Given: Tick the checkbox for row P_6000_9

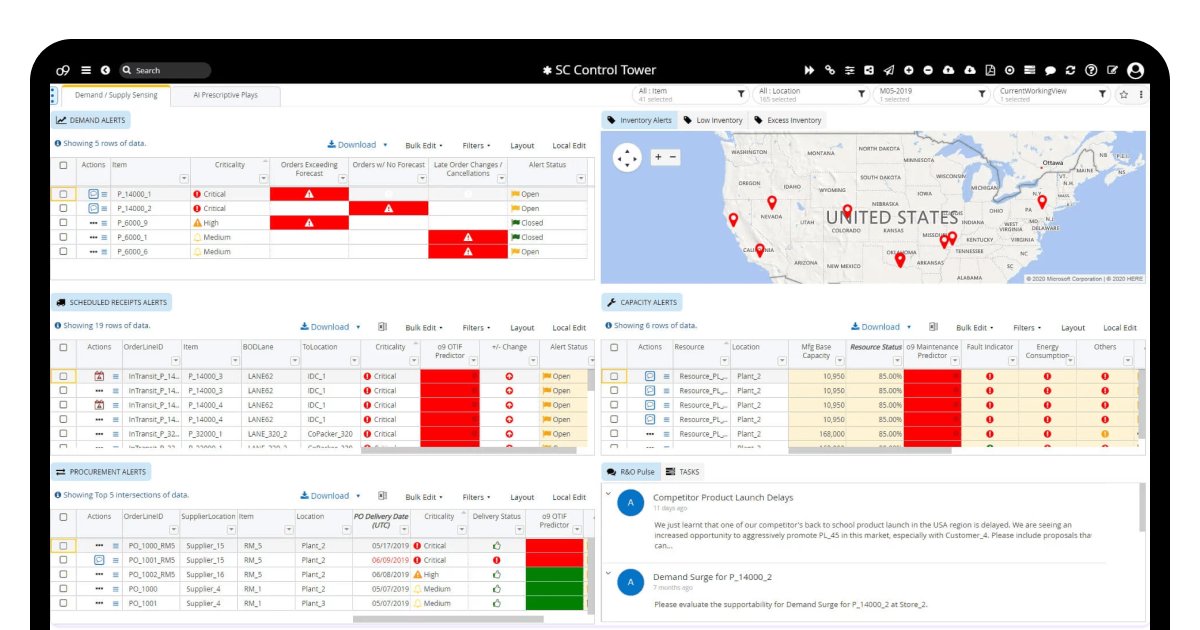Looking at the screenshot, I should 63,223.
